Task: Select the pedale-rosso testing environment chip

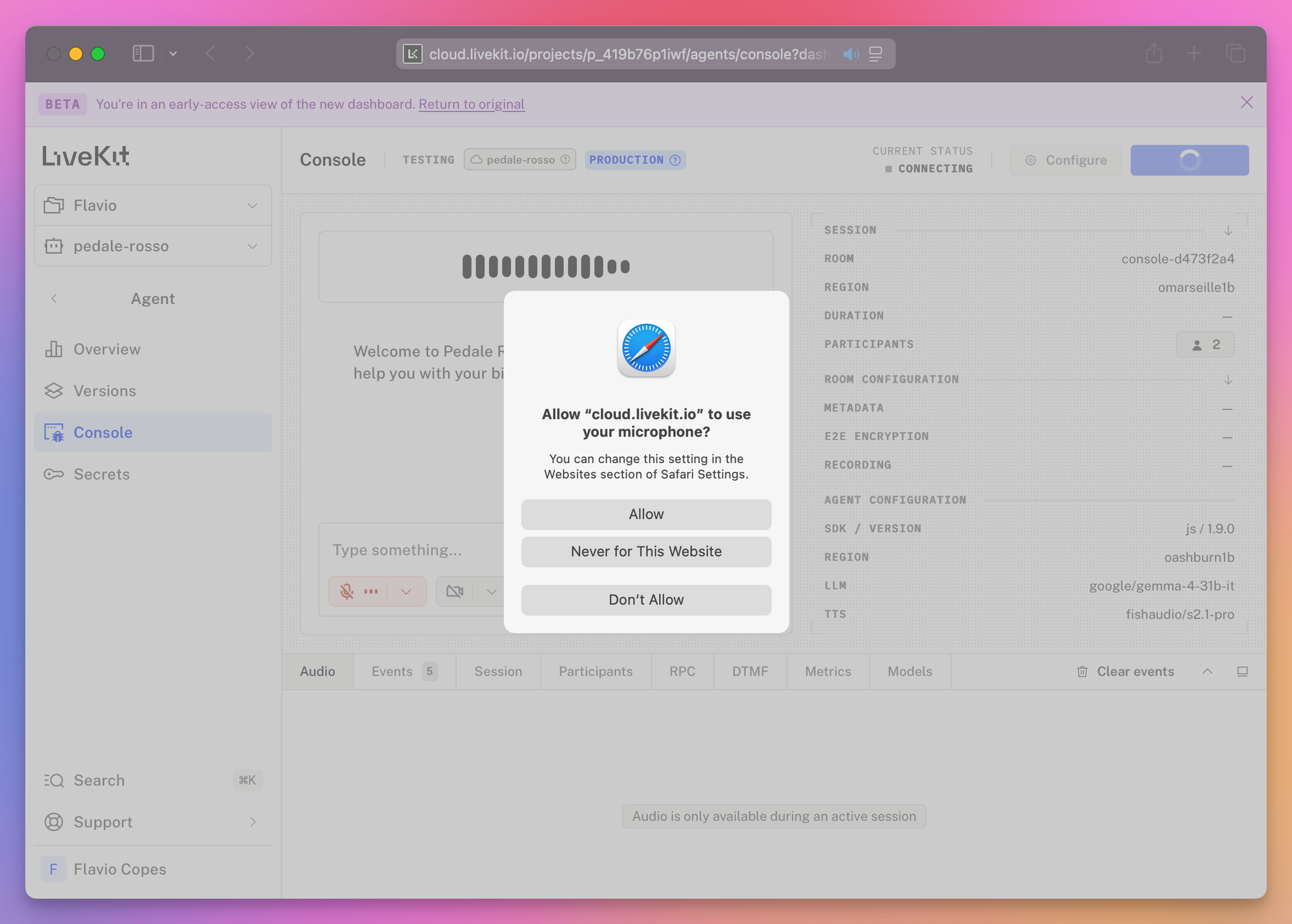Action: coord(520,159)
